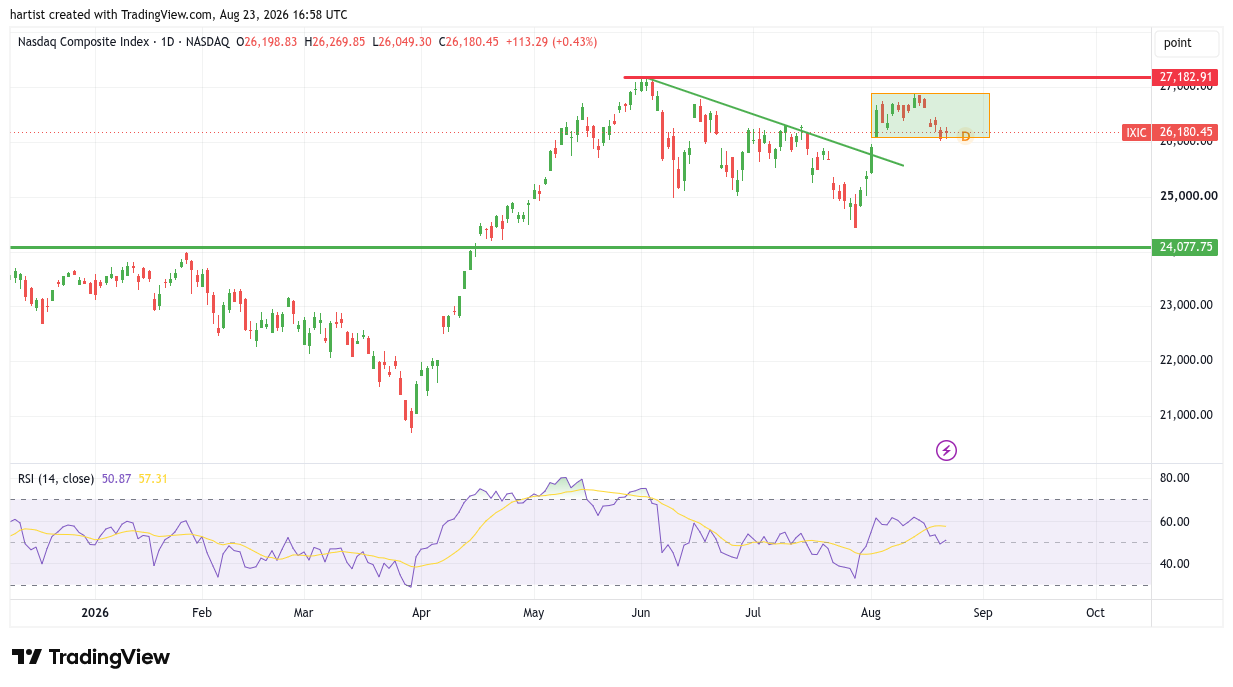Click the Sep label on time axis
Viewport: 1233px width, 687px height.
pos(983,613)
